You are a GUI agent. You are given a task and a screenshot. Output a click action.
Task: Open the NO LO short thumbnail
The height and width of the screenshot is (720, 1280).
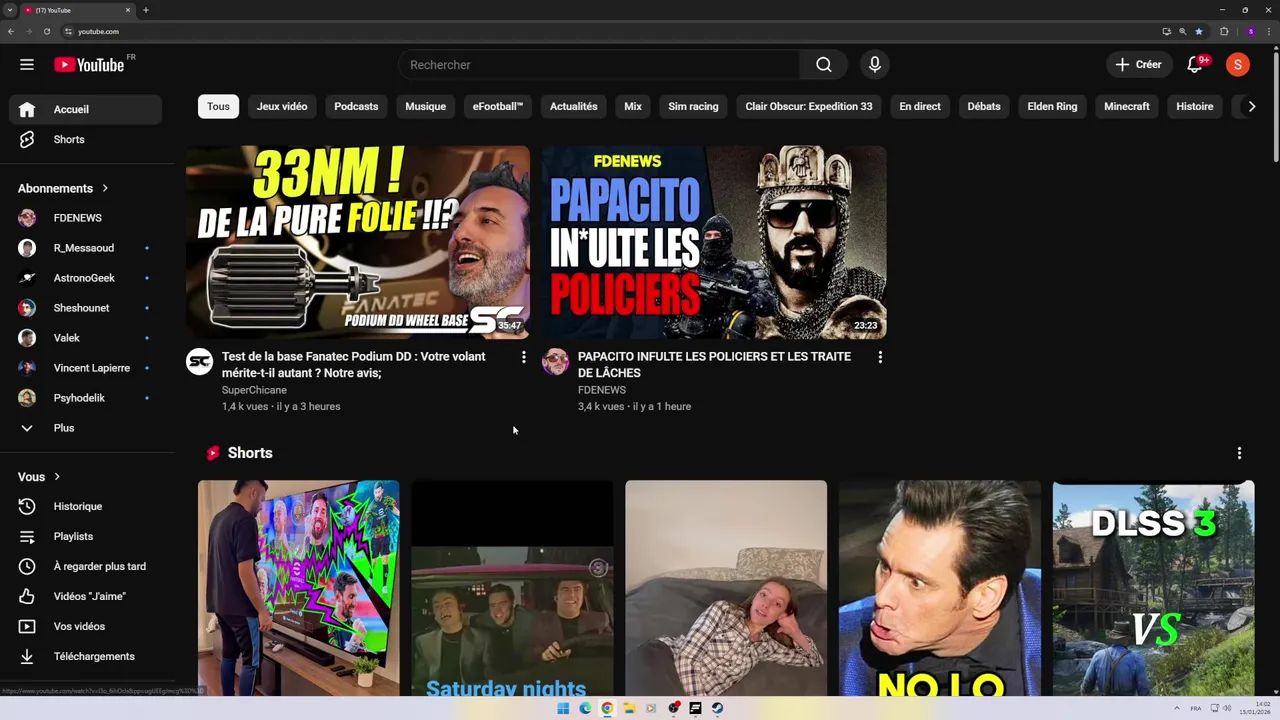[x=940, y=588]
